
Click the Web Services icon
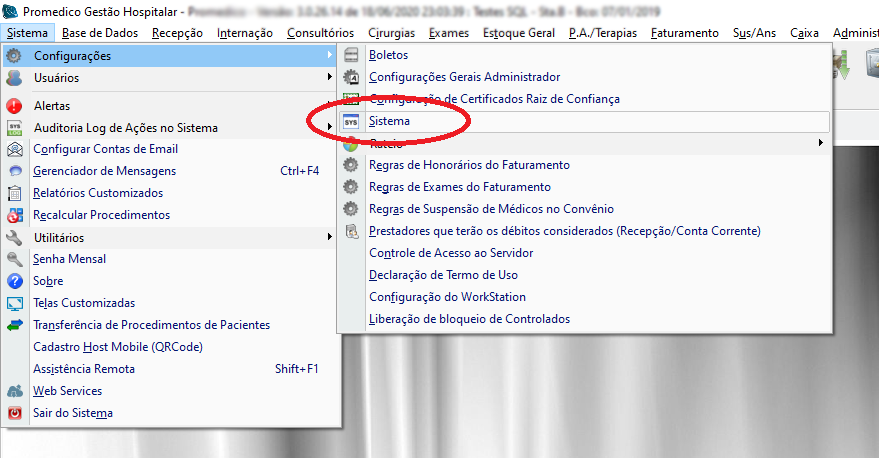pos(15,391)
